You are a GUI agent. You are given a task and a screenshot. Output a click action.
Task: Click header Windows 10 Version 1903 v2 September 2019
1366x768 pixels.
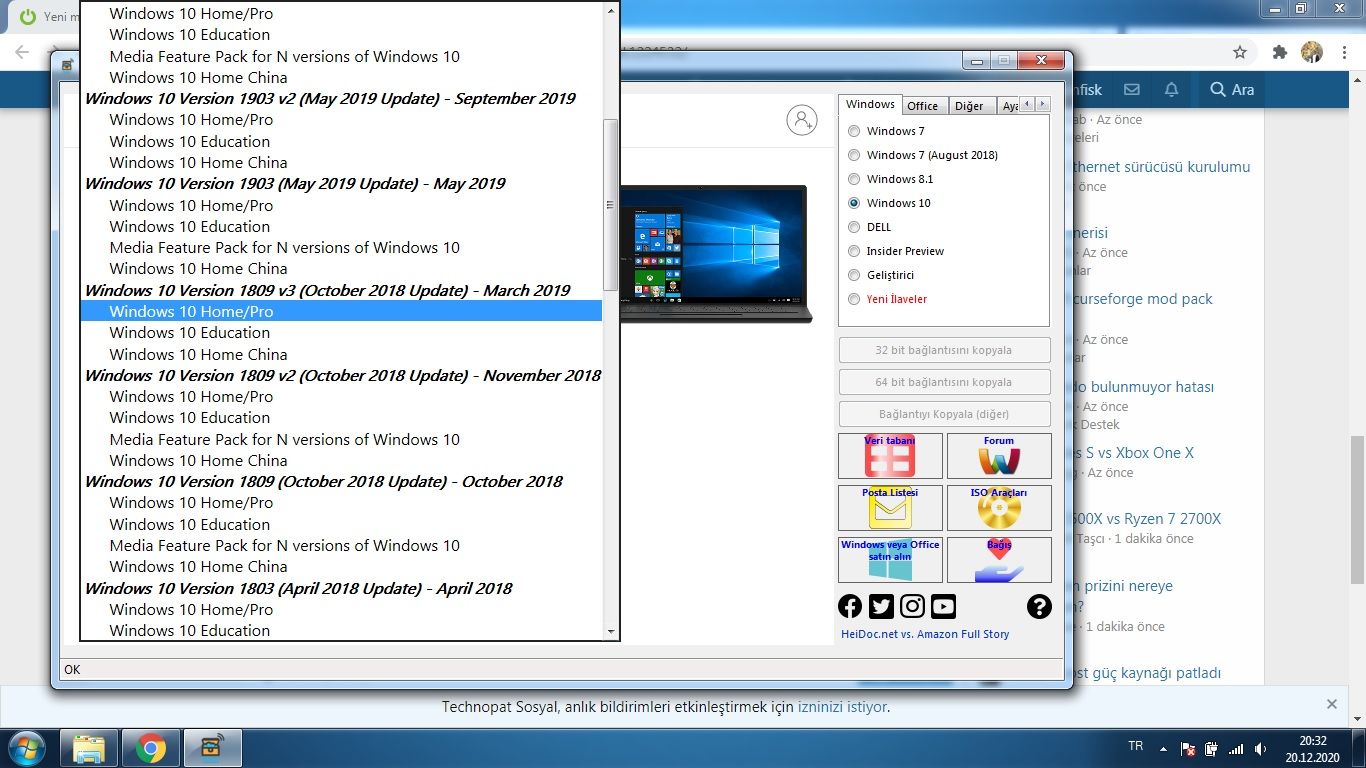(x=341, y=98)
